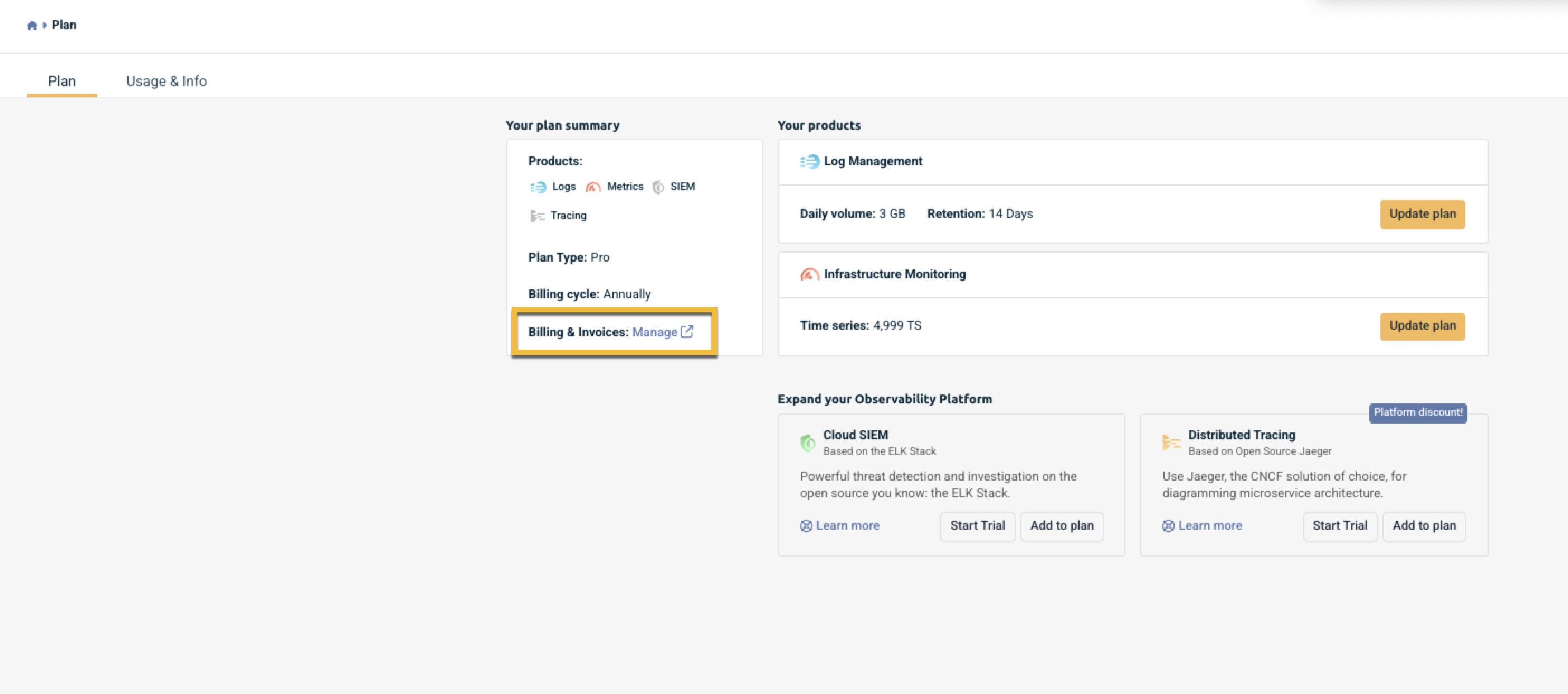
Task: Click Learn more icon in Cloud SIEM card
Action: tap(806, 525)
